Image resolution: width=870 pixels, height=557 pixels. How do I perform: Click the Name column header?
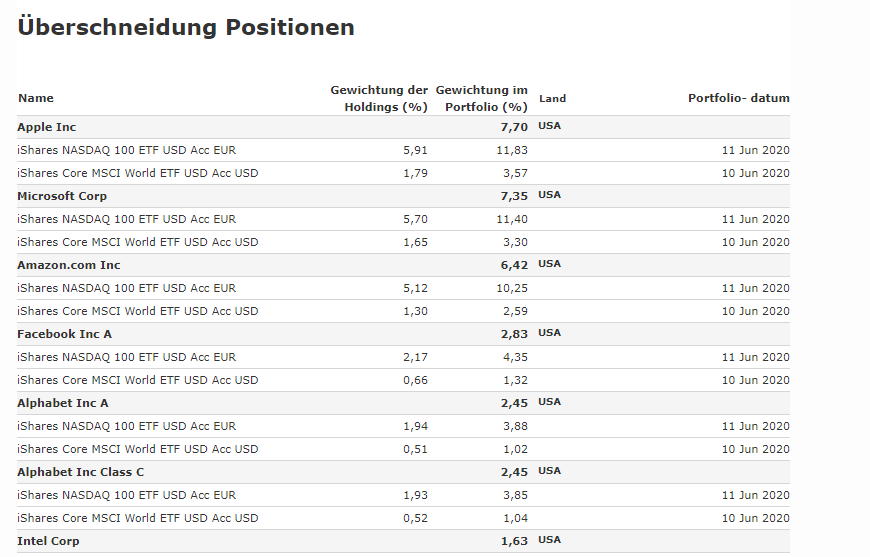tap(36, 98)
